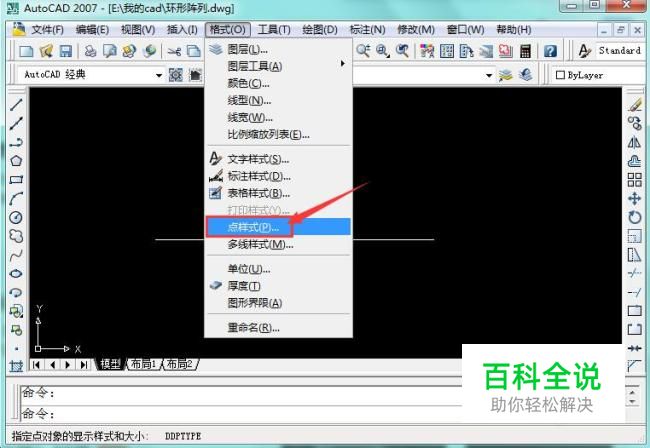Open the Zoom Window flyout icon
This screenshot has width=650, height=448.
tap(382, 51)
